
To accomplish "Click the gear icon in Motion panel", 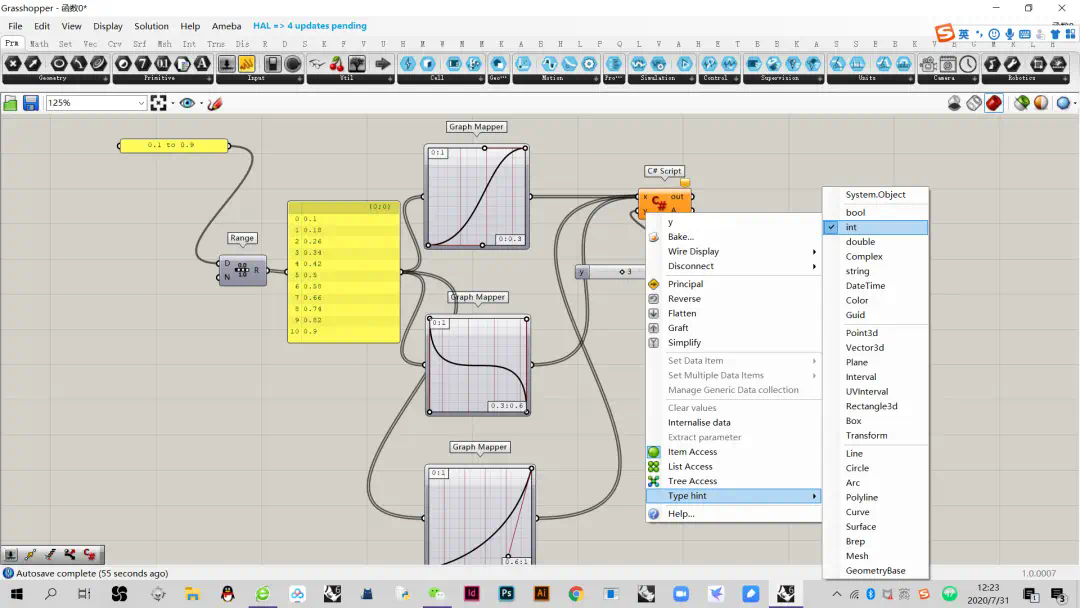I will [x=589, y=64].
